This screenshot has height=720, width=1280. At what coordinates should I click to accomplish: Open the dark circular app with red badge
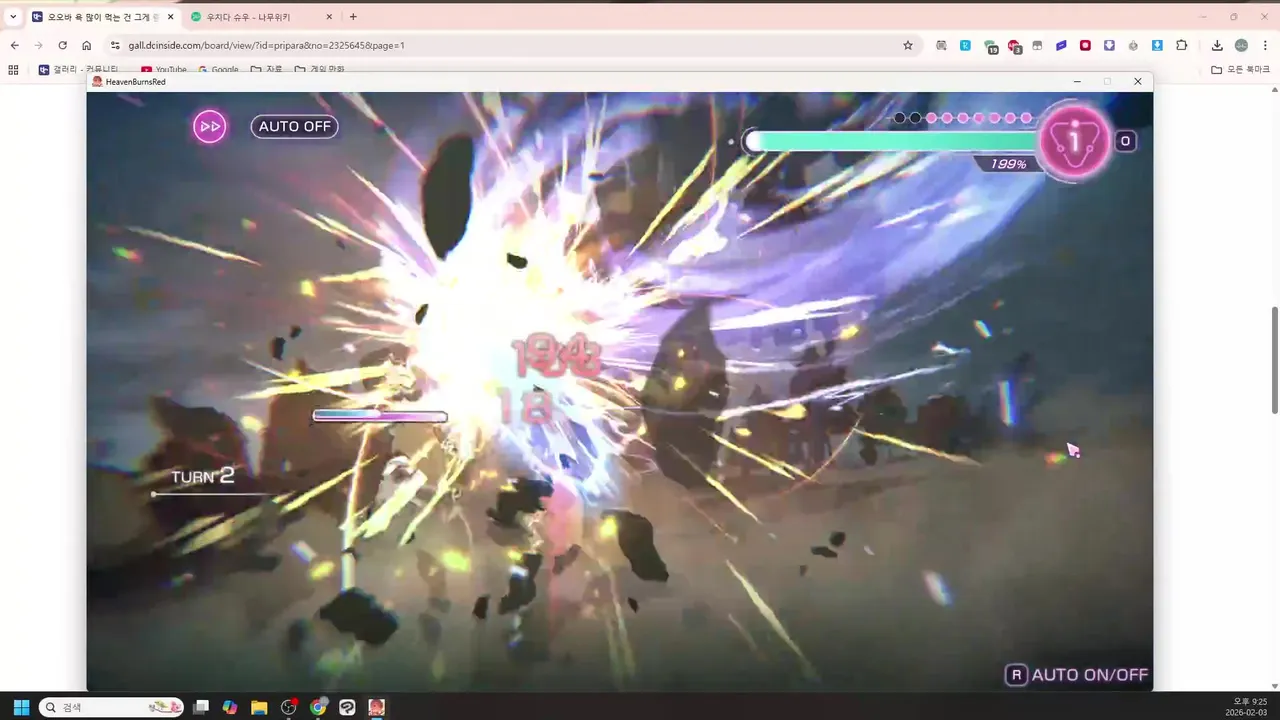click(289, 707)
